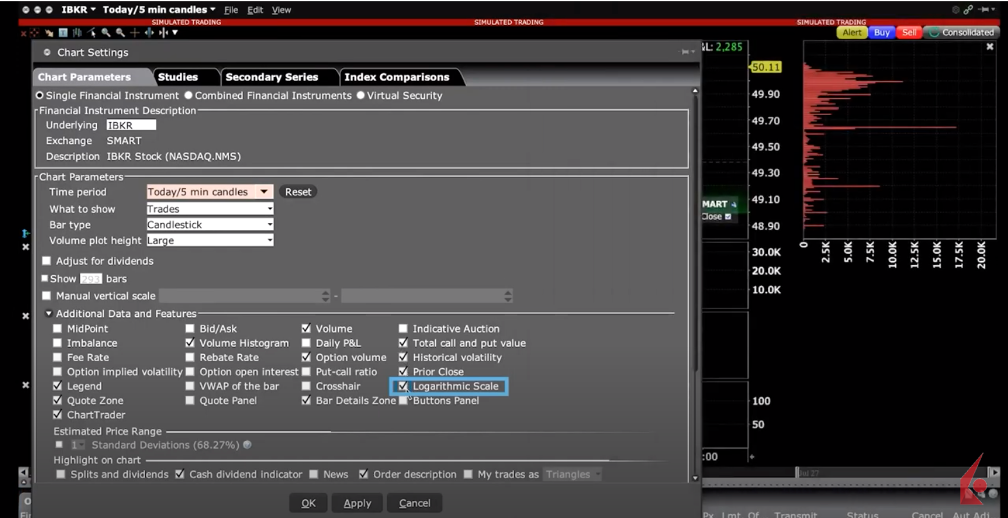
Task: Click the link chain icon at top right
Action: (x=969, y=10)
